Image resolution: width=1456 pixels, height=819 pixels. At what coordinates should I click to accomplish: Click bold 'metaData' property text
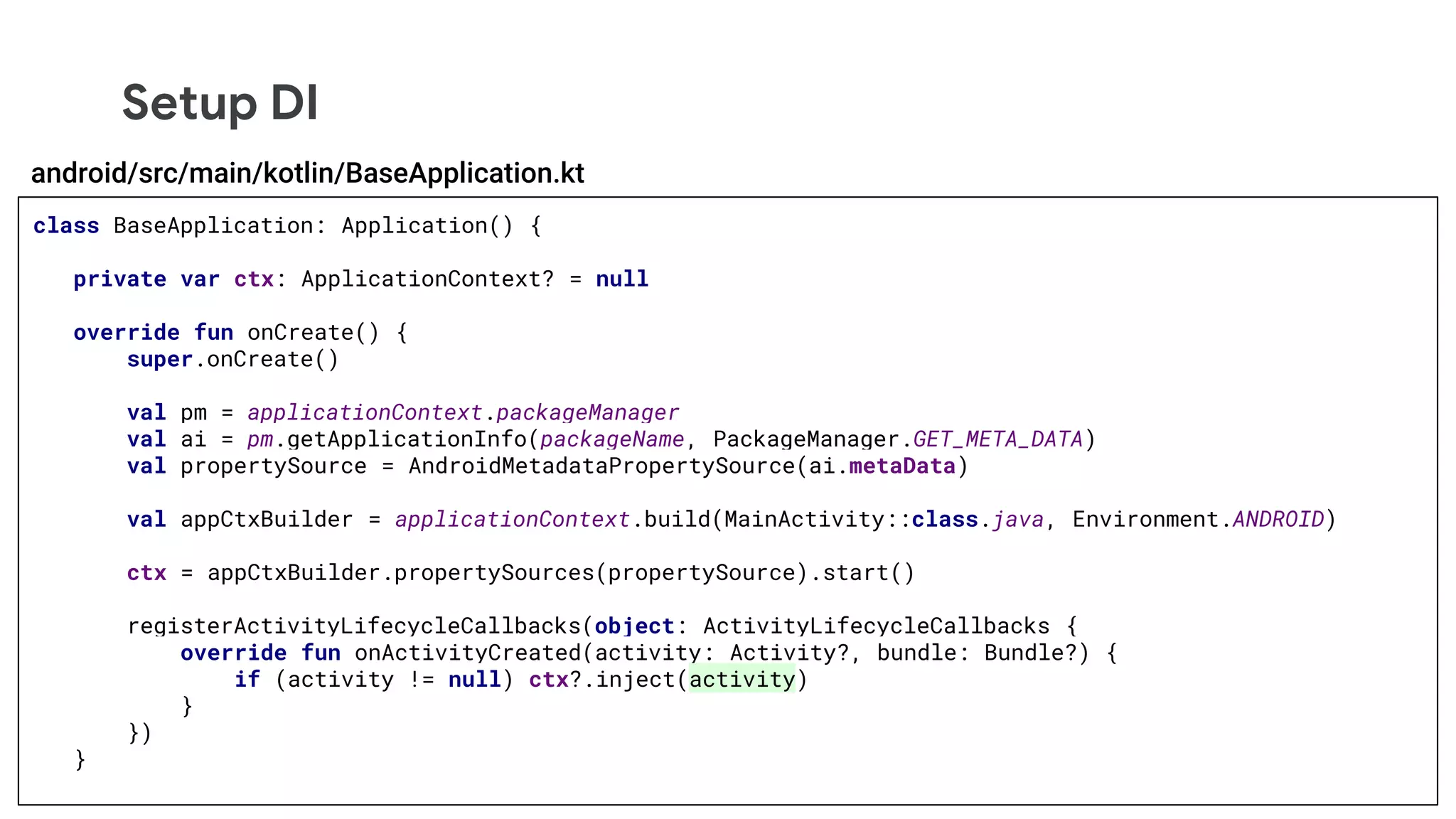902,466
